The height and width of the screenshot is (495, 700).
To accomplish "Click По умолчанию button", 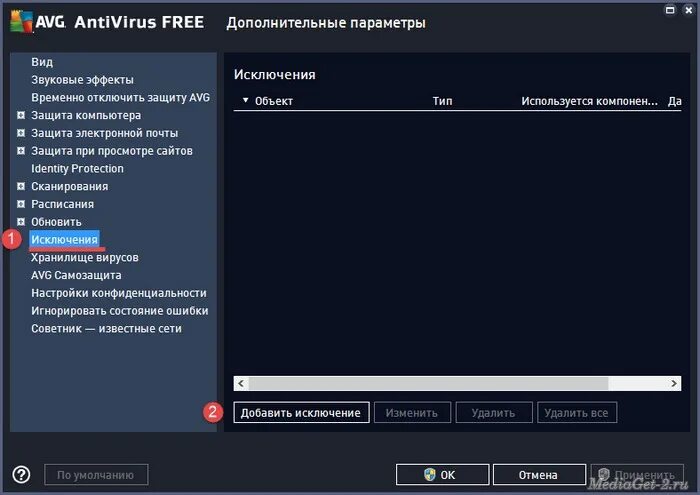I will coord(96,474).
